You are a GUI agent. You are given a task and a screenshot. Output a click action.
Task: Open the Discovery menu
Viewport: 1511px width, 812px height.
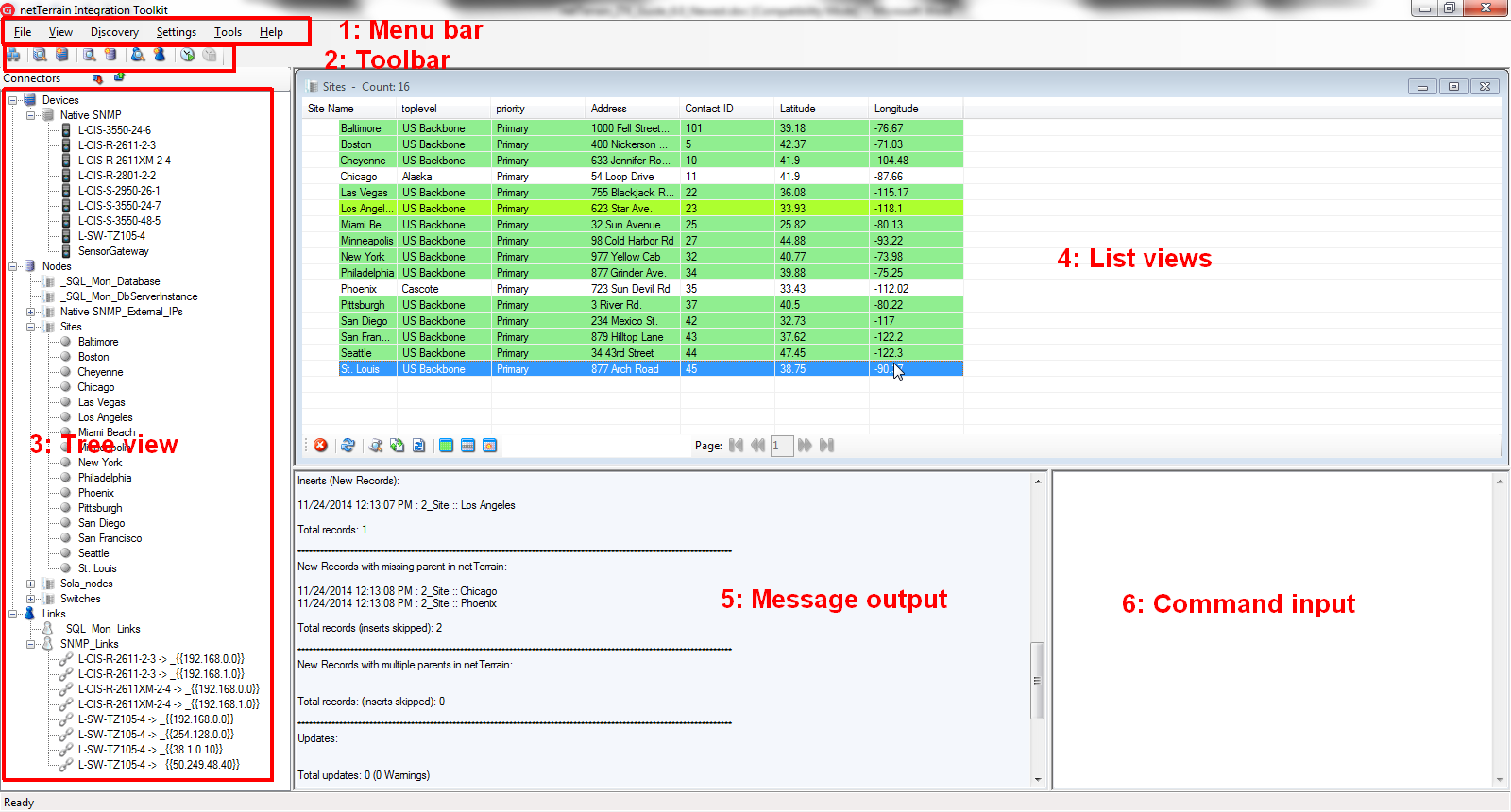114,32
